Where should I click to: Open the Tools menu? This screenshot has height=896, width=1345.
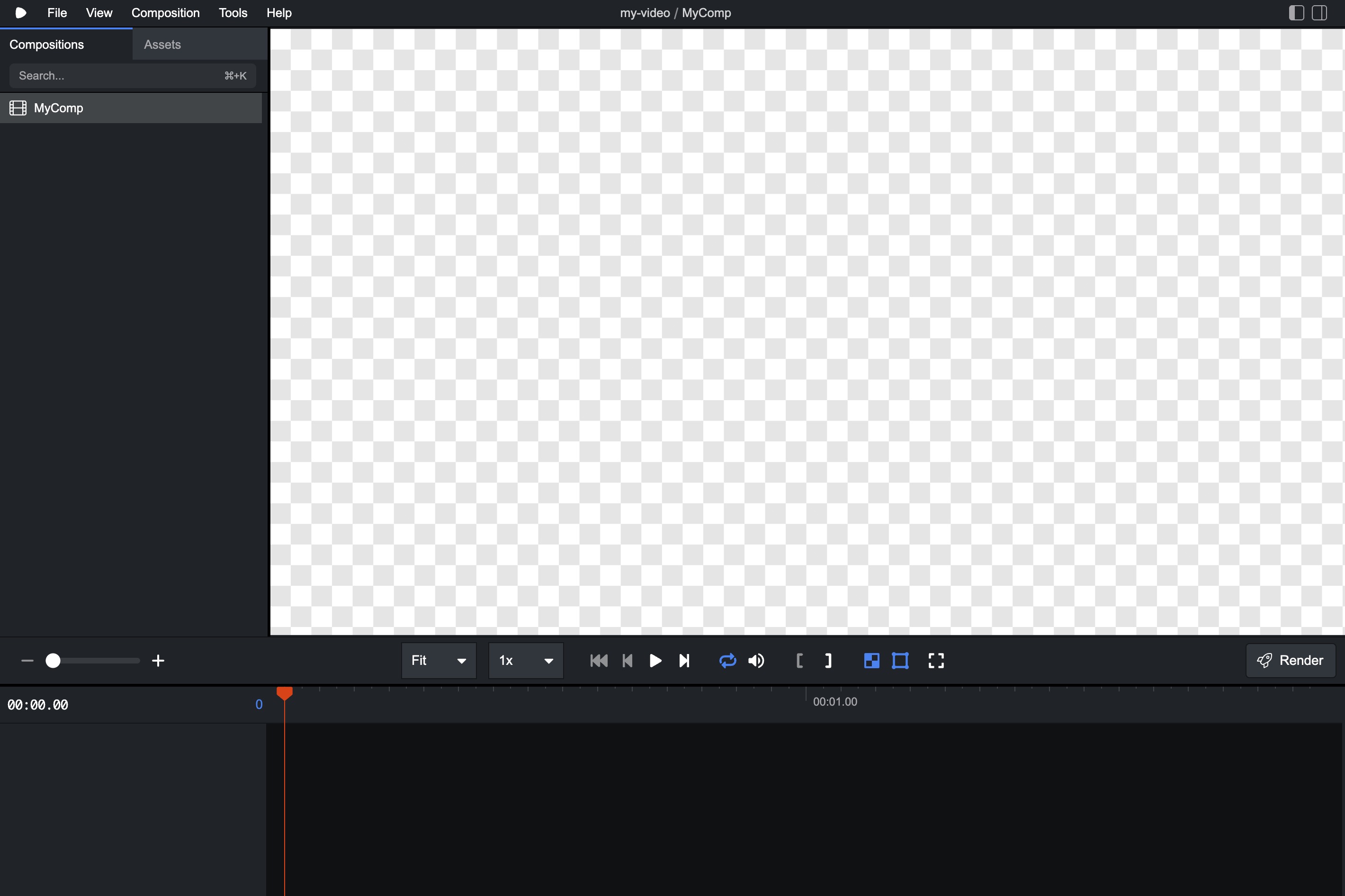(x=233, y=13)
